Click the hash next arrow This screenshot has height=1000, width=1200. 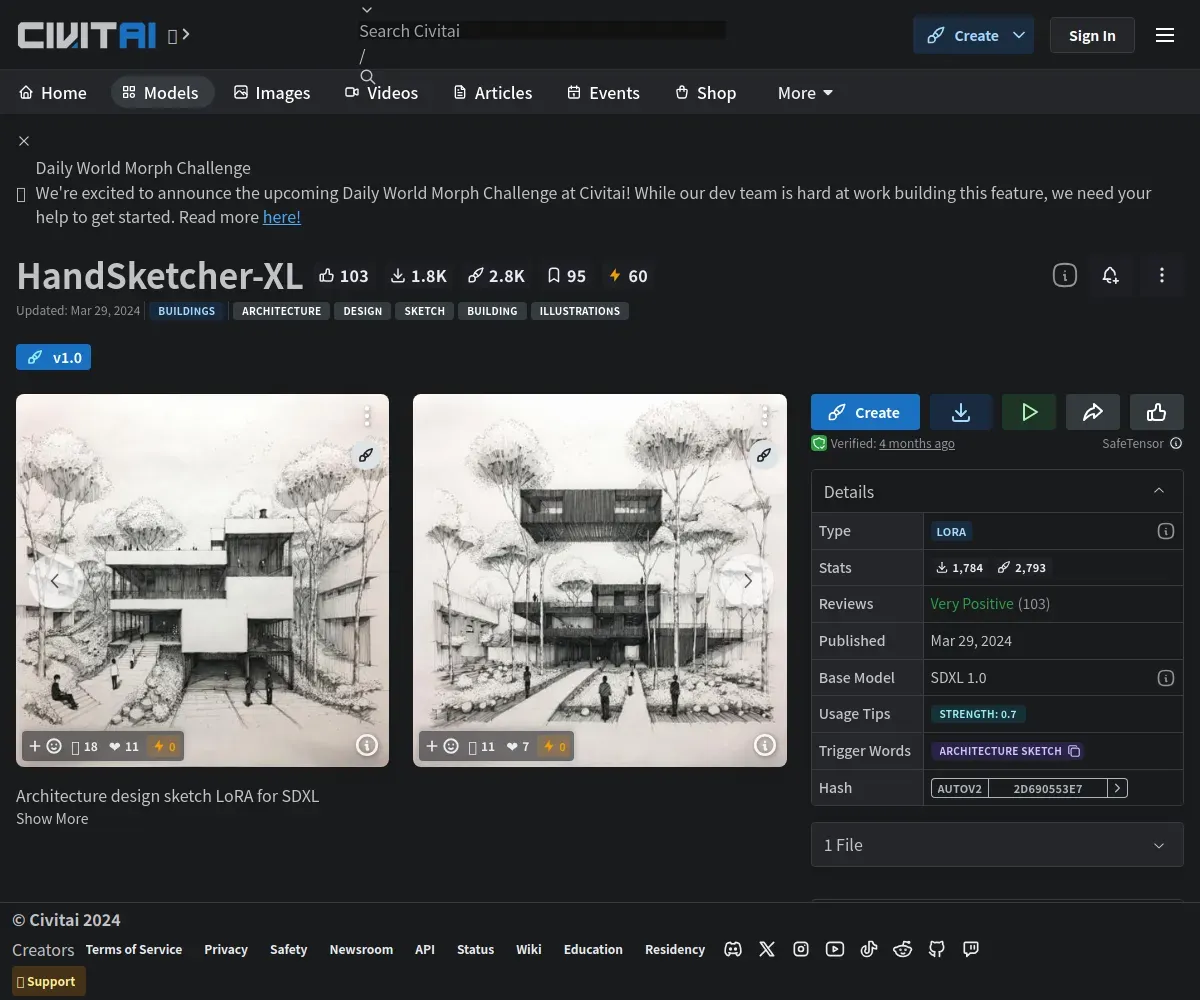1118,788
